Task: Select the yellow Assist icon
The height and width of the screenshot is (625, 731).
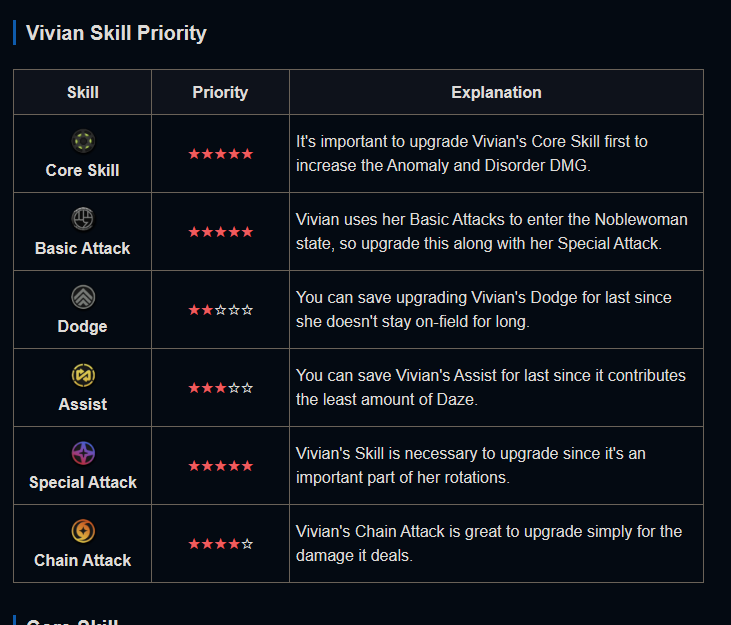Action: click(x=83, y=375)
